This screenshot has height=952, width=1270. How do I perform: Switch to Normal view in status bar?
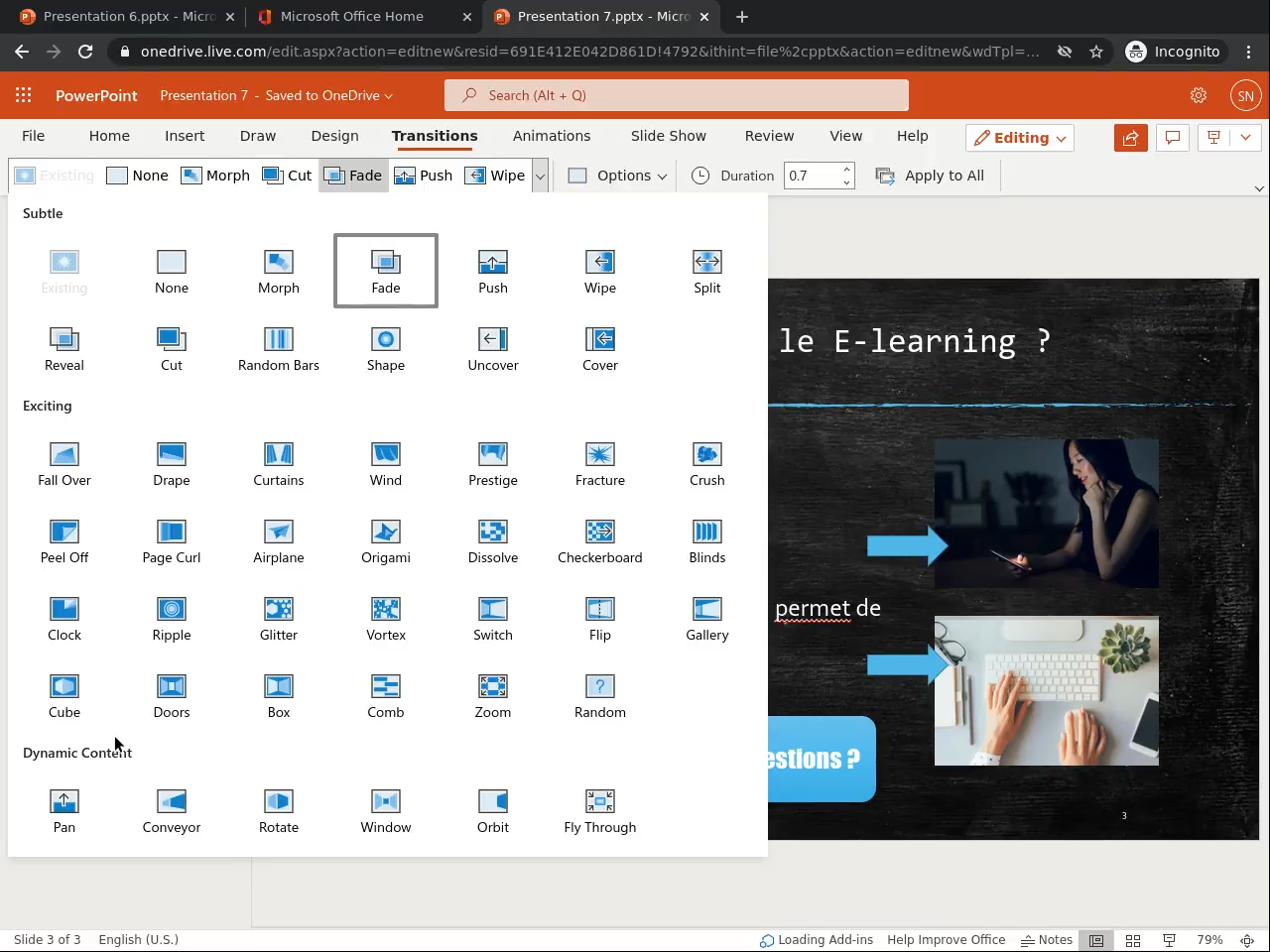pyautogui.click(x=1096, y=940)
